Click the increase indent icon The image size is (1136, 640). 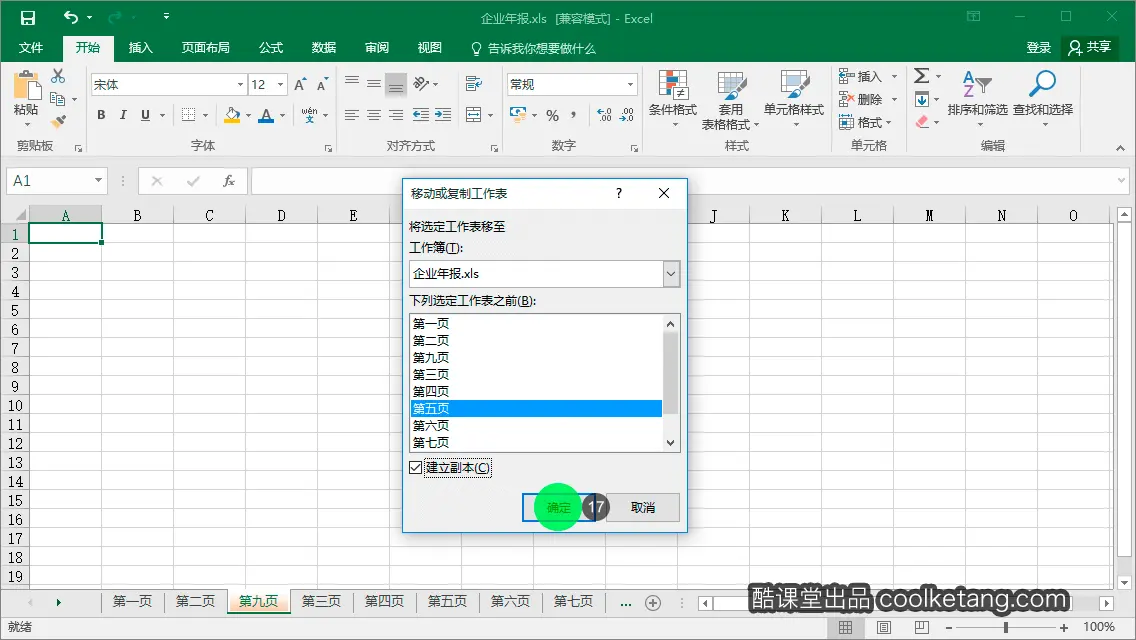click(x=443, y=115)
